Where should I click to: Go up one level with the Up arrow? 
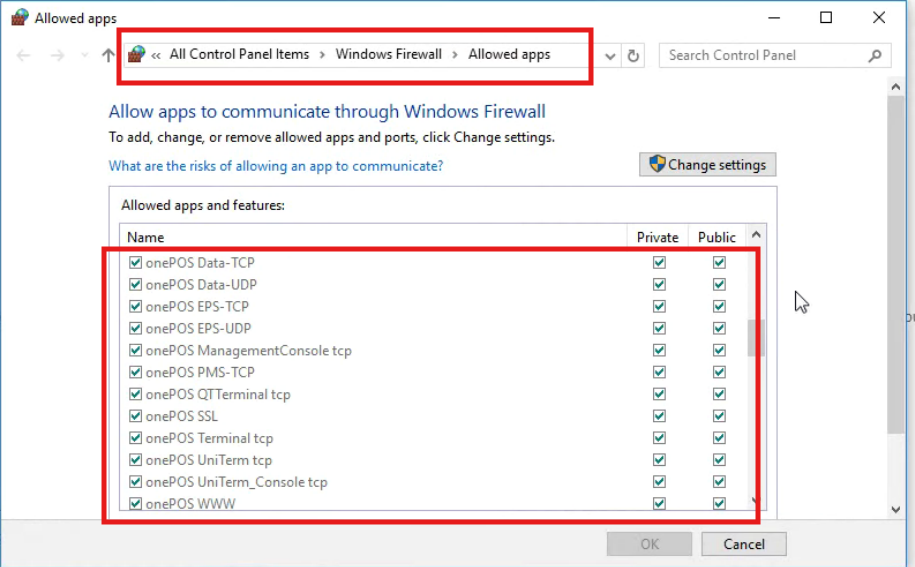pos(108,55)
